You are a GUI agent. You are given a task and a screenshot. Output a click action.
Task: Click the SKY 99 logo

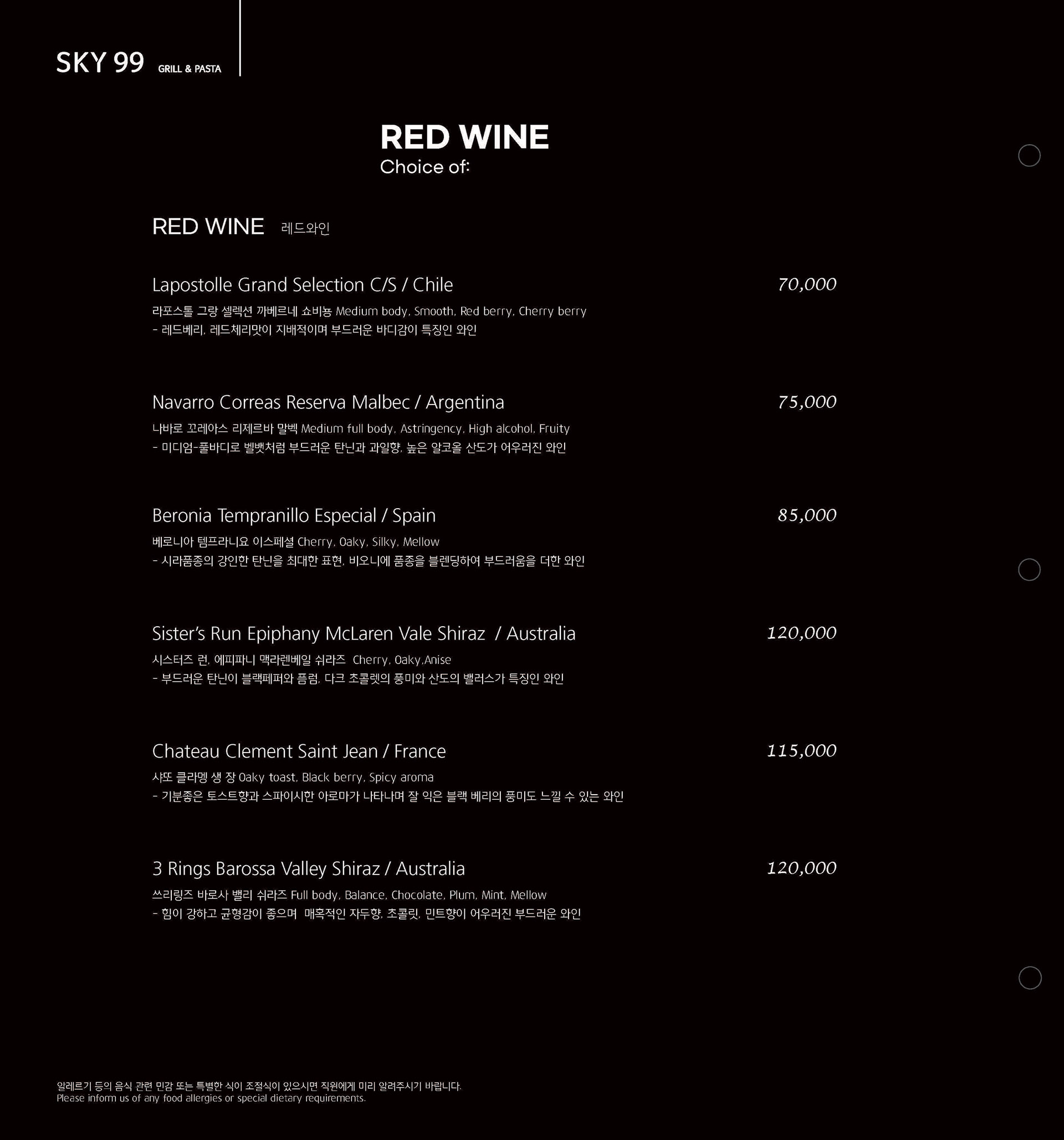[x=100, y=63]
